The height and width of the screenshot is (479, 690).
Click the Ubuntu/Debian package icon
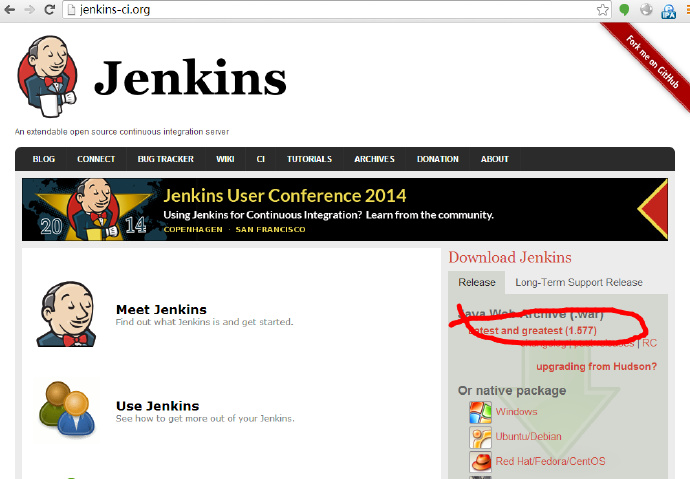480,437
